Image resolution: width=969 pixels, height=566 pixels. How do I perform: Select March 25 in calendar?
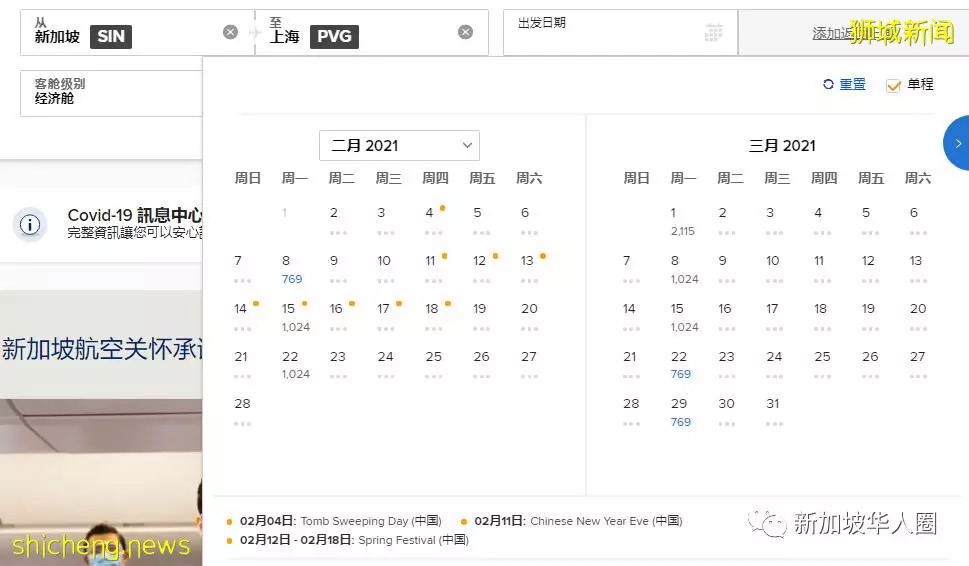point(822,365)
